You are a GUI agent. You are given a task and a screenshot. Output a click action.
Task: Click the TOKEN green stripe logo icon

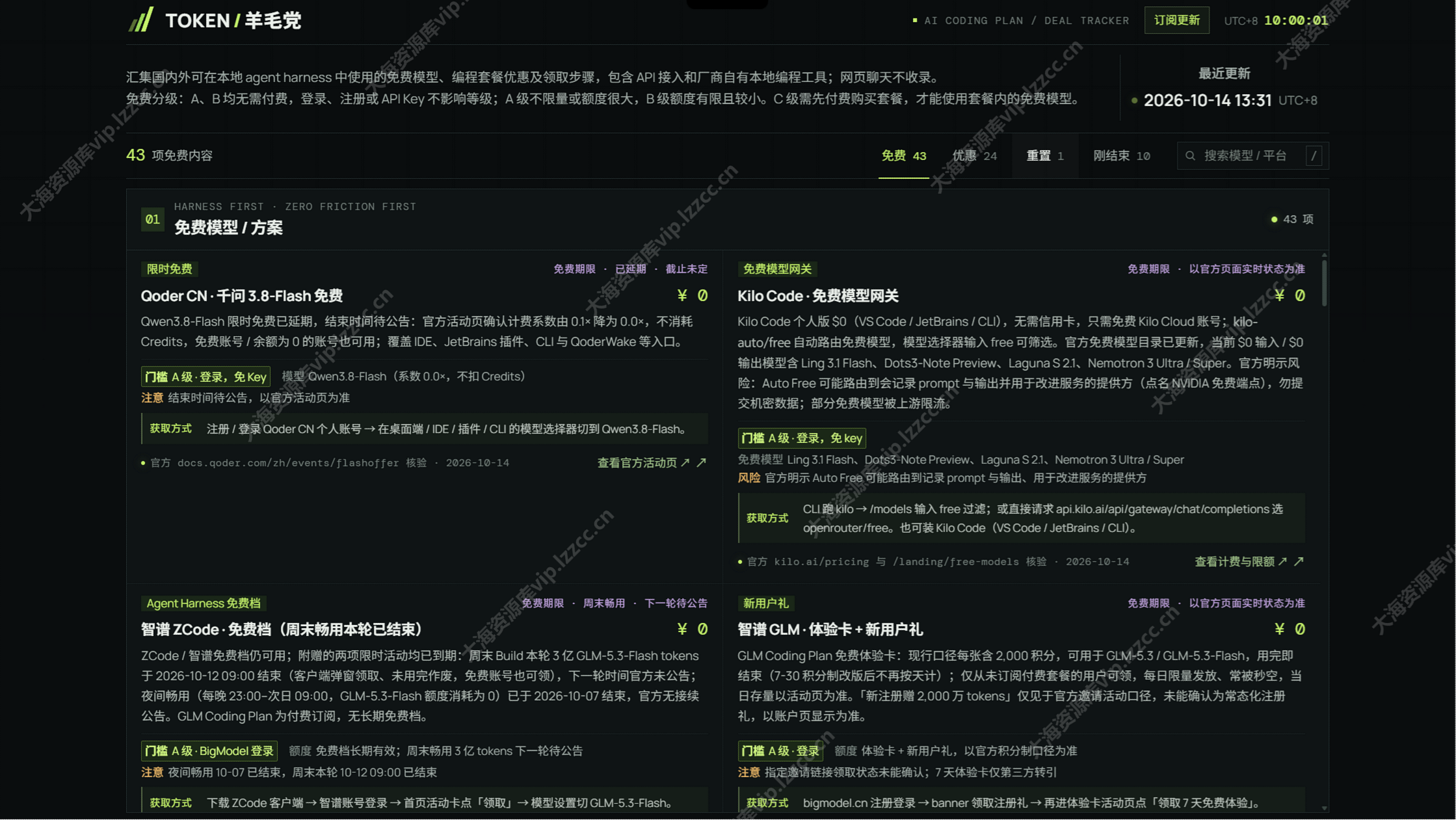pos(140,20)
